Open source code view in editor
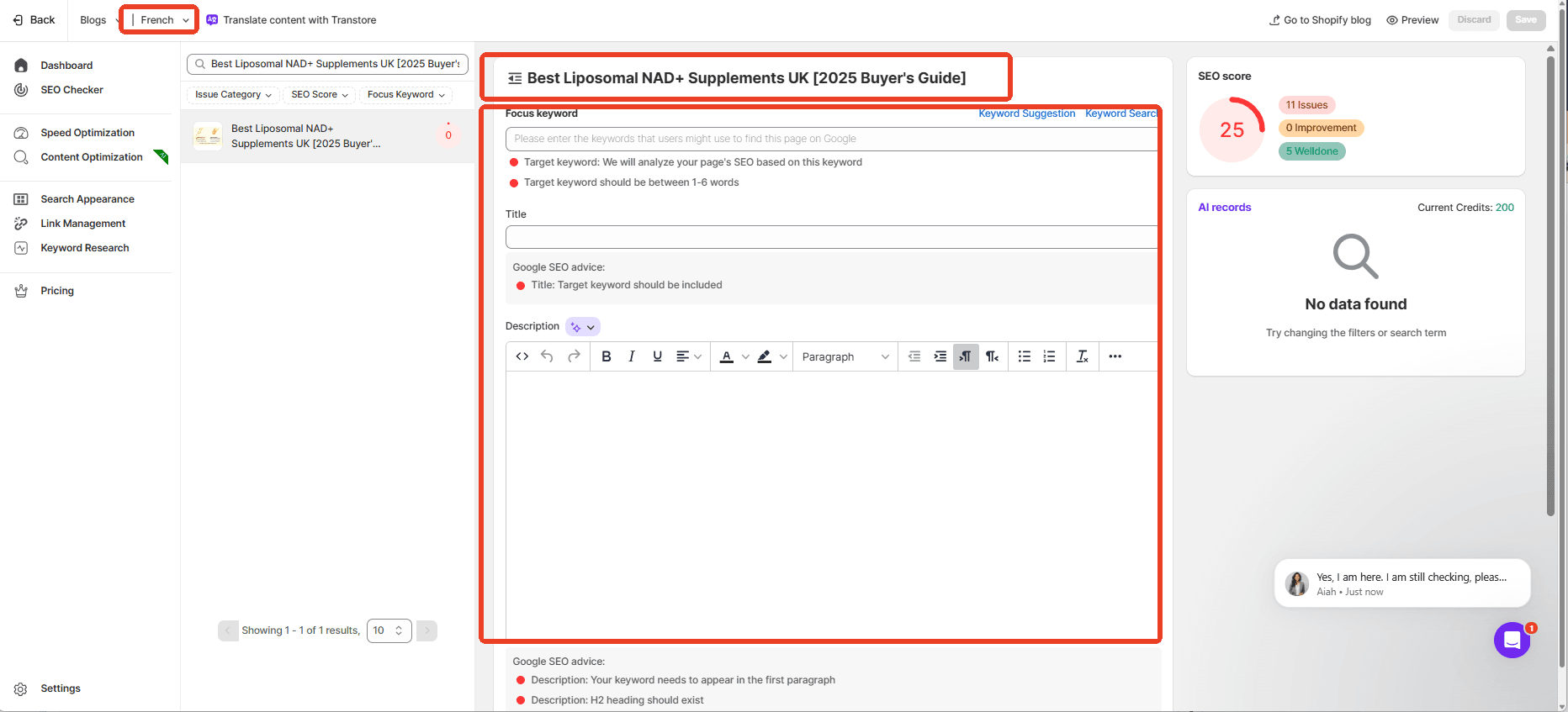1568x712 pixels. (x=522, y=356)
